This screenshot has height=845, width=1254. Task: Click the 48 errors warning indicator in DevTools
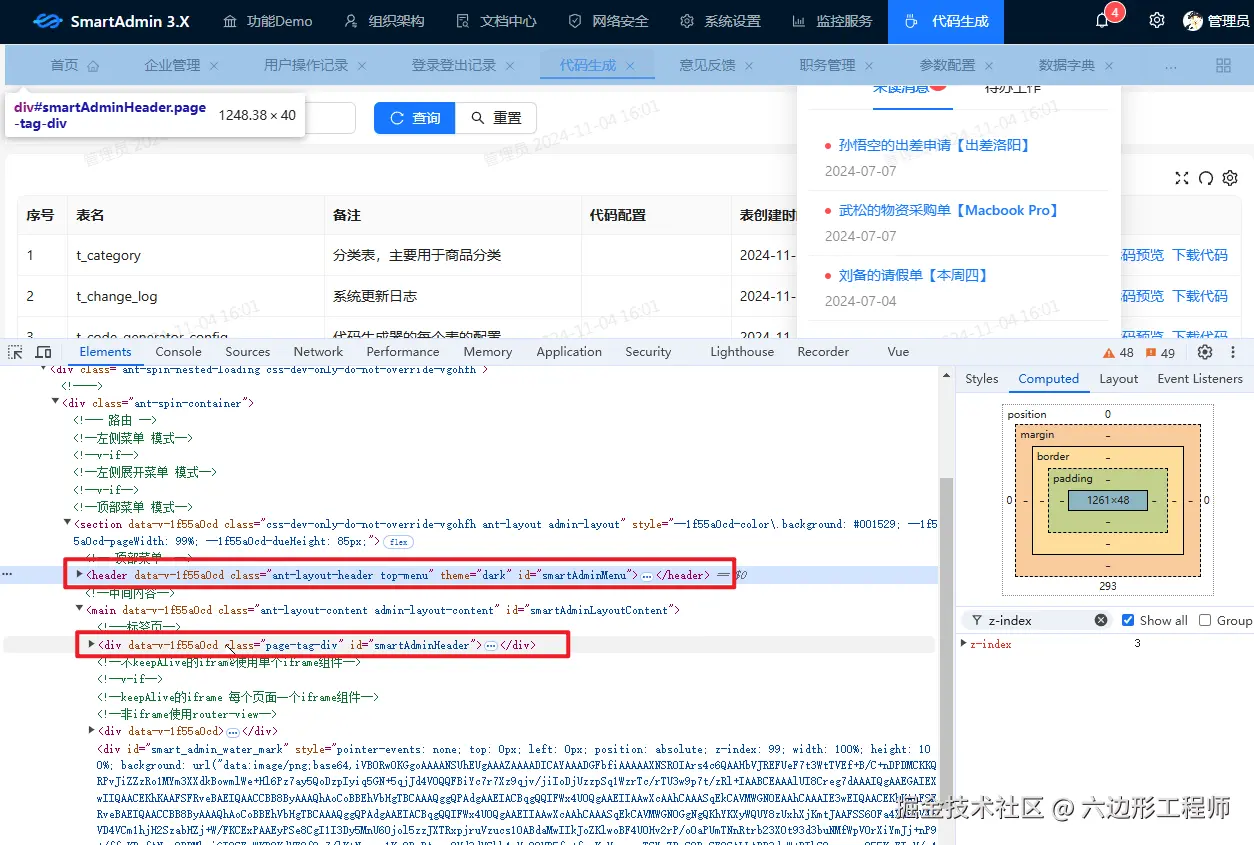tap(1118, 352)
